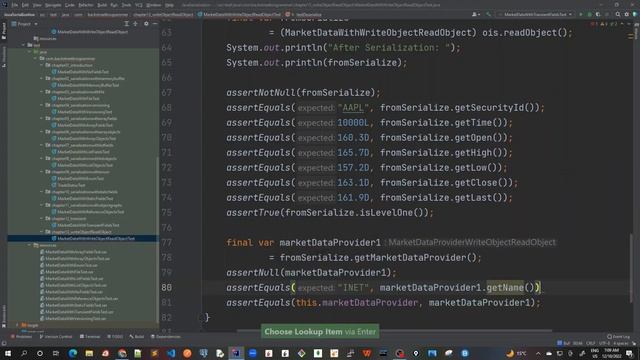
Task: Open the user account icon dropdown
Action: coord(476,14)
